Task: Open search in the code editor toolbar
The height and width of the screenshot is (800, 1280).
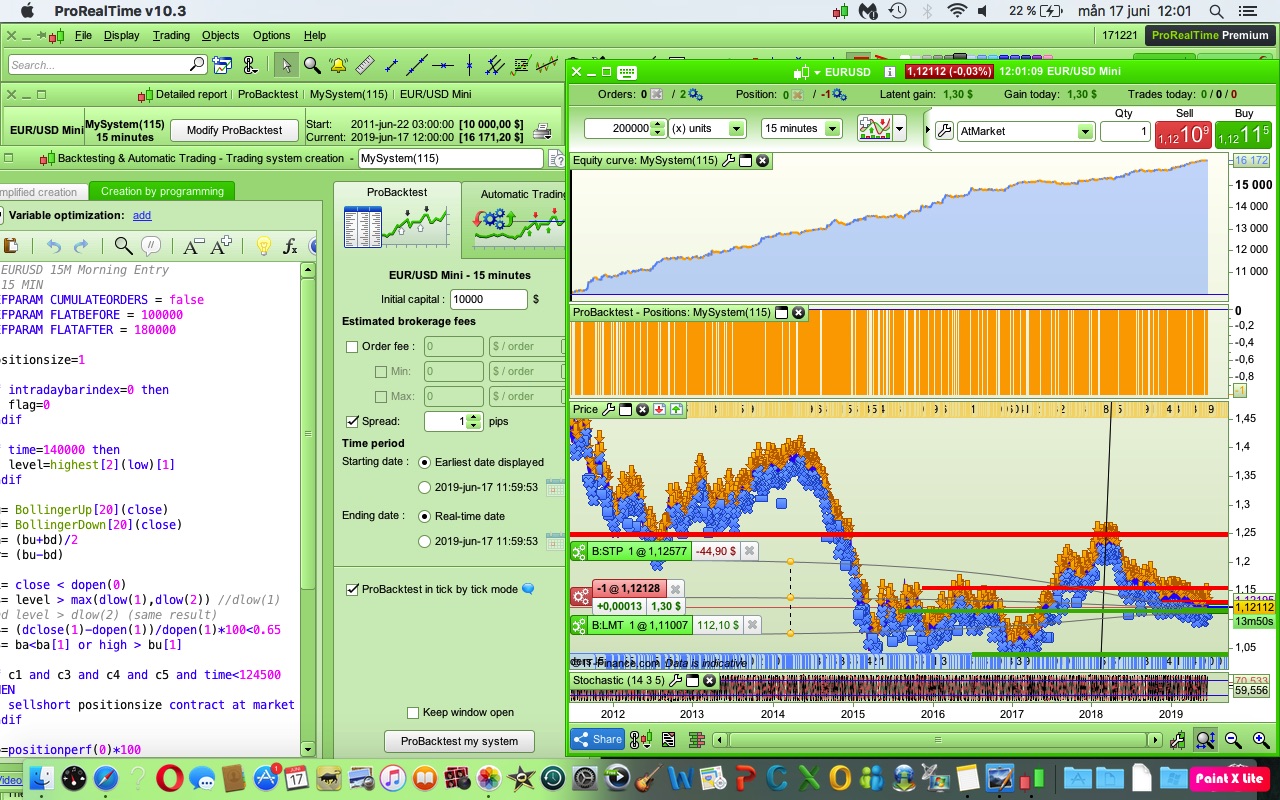Action: coord(123,246)
